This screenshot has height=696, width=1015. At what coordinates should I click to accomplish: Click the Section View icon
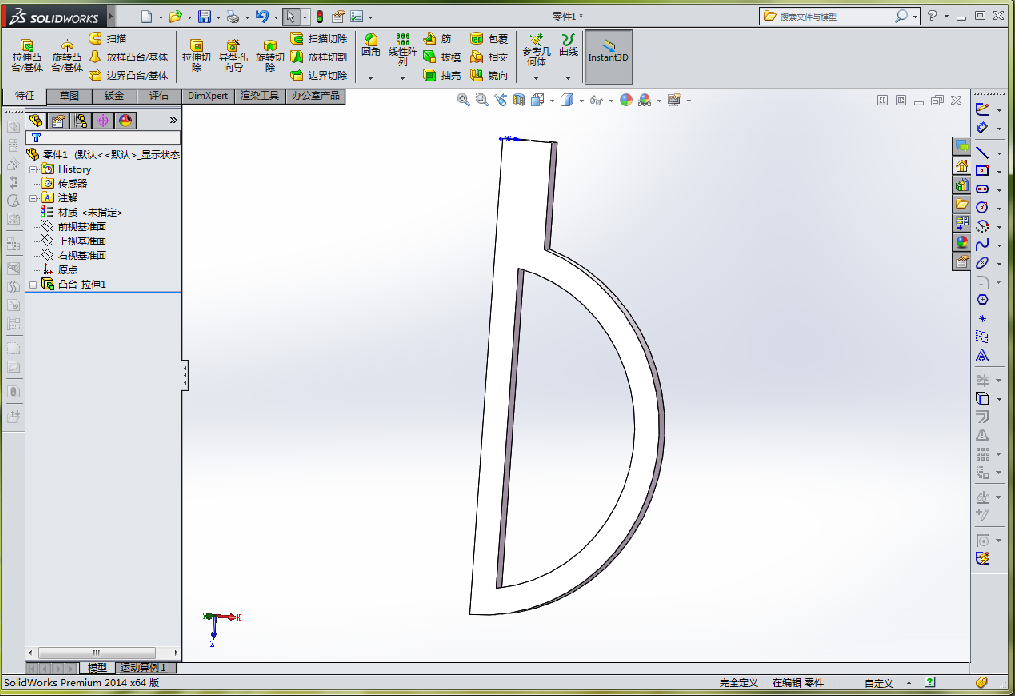click(519, 100)
